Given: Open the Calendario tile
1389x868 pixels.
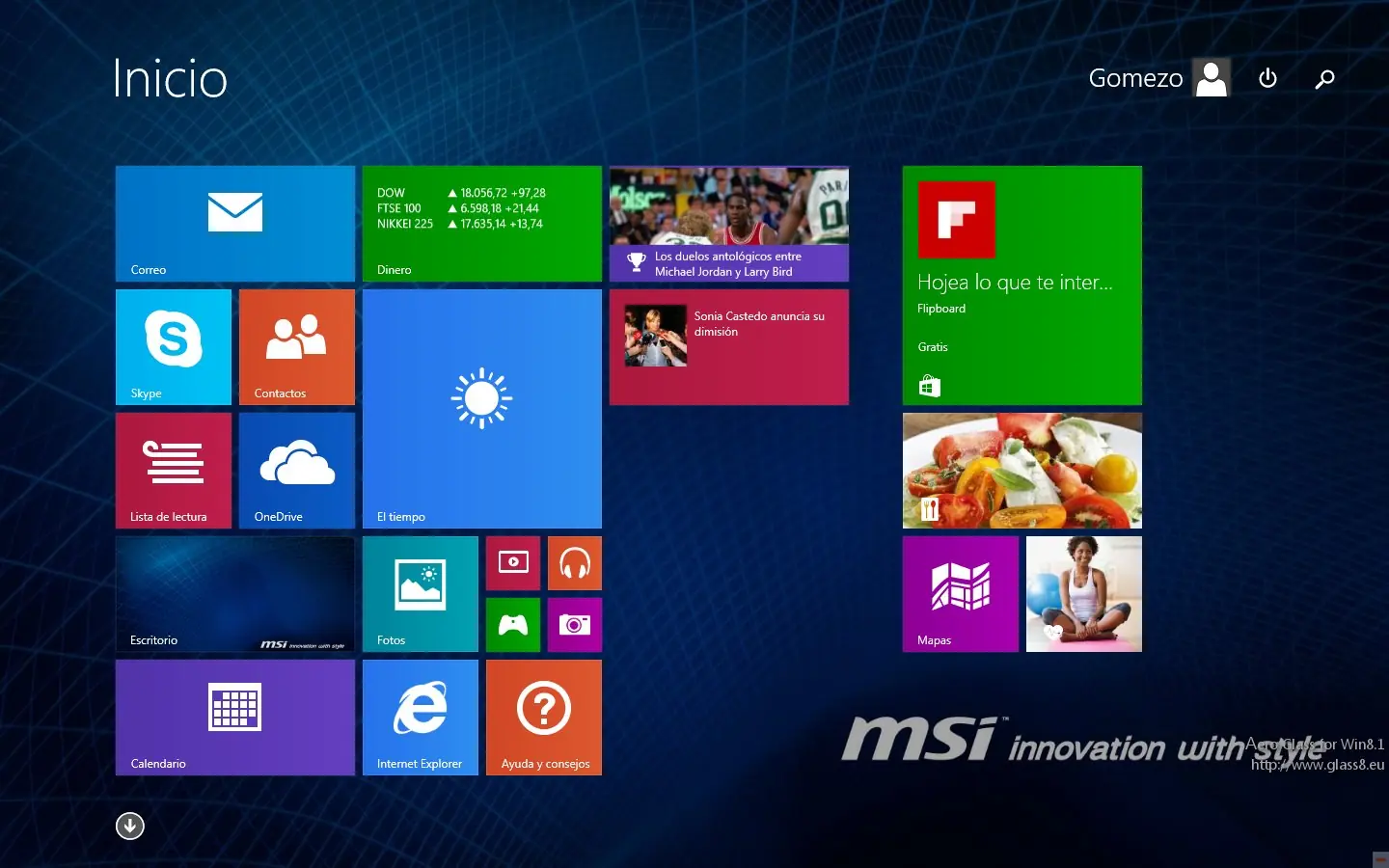Looking at the screenshot, I should click(235, 718).
